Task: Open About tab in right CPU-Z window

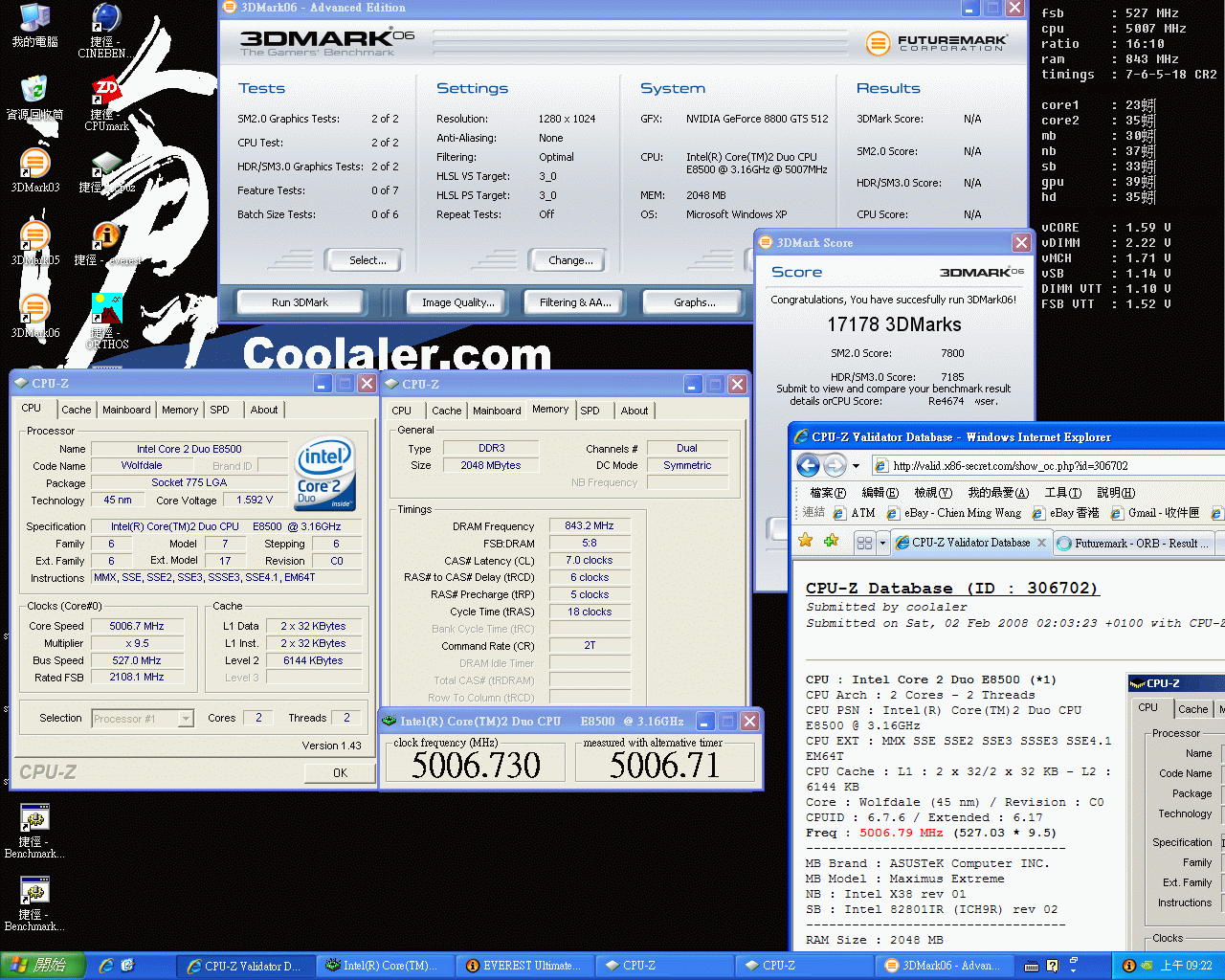Action: pyautogui.click(x=635, y=411)
